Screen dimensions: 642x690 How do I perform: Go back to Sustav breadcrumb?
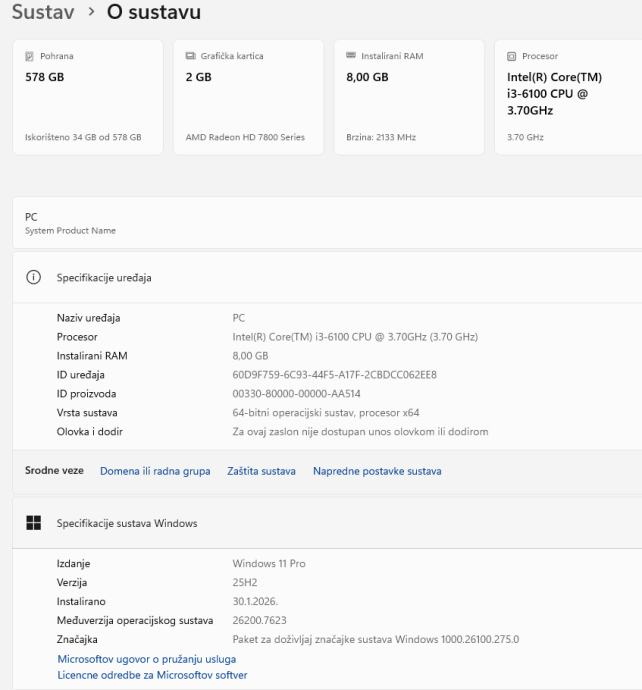pos(45,13)
